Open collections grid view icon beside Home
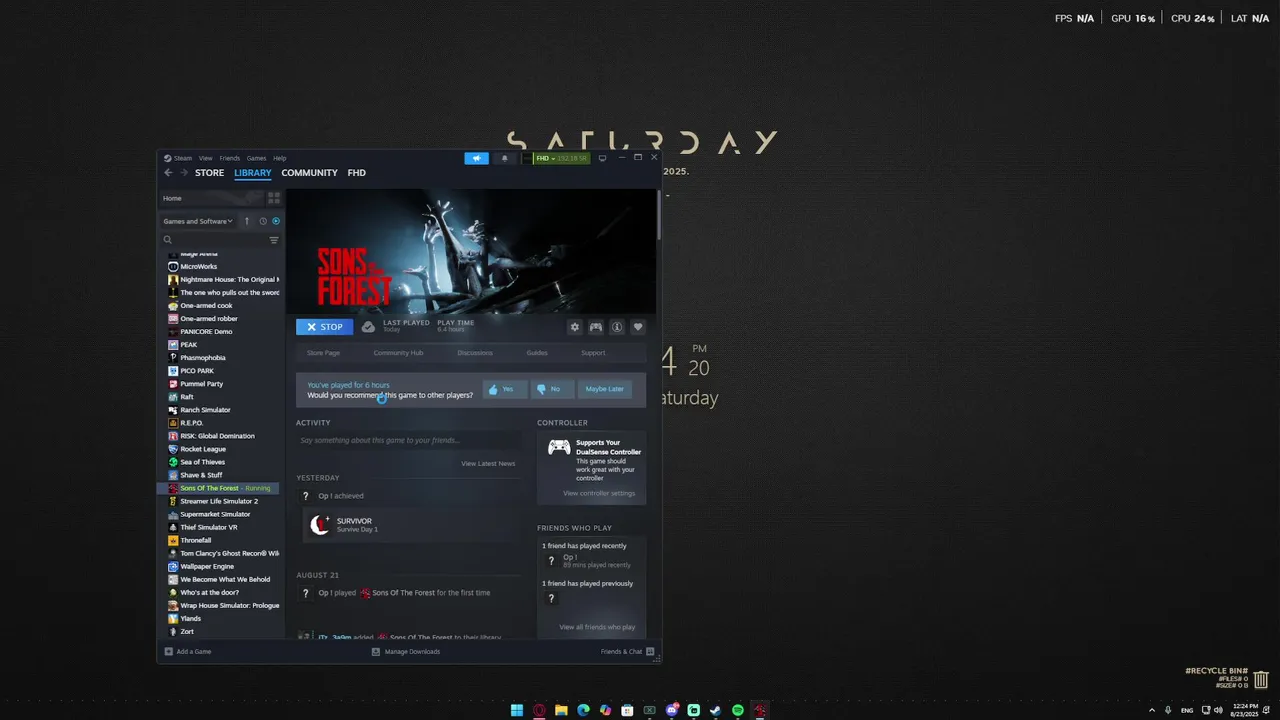The height and width of the screenshot is (720, 1280). pos(274,198)
